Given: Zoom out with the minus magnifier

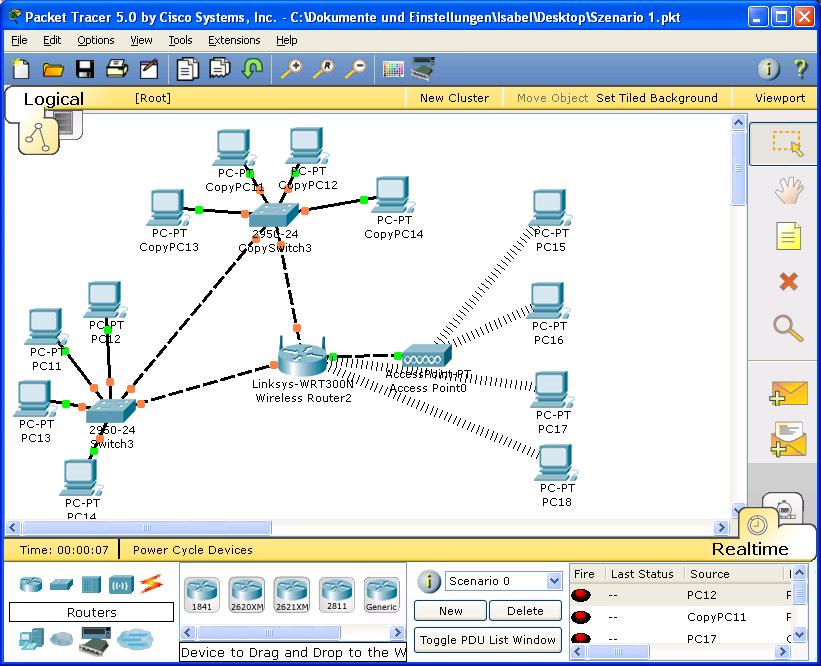Looking at the screenshot, I should [356, 69].
